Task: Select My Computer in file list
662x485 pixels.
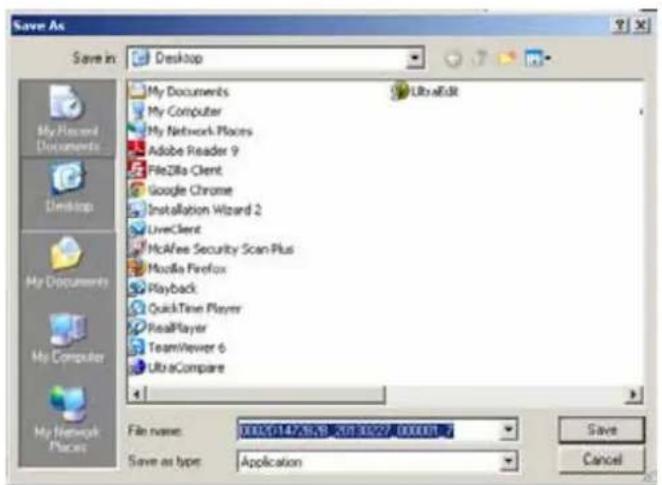Action: (176, 111)
